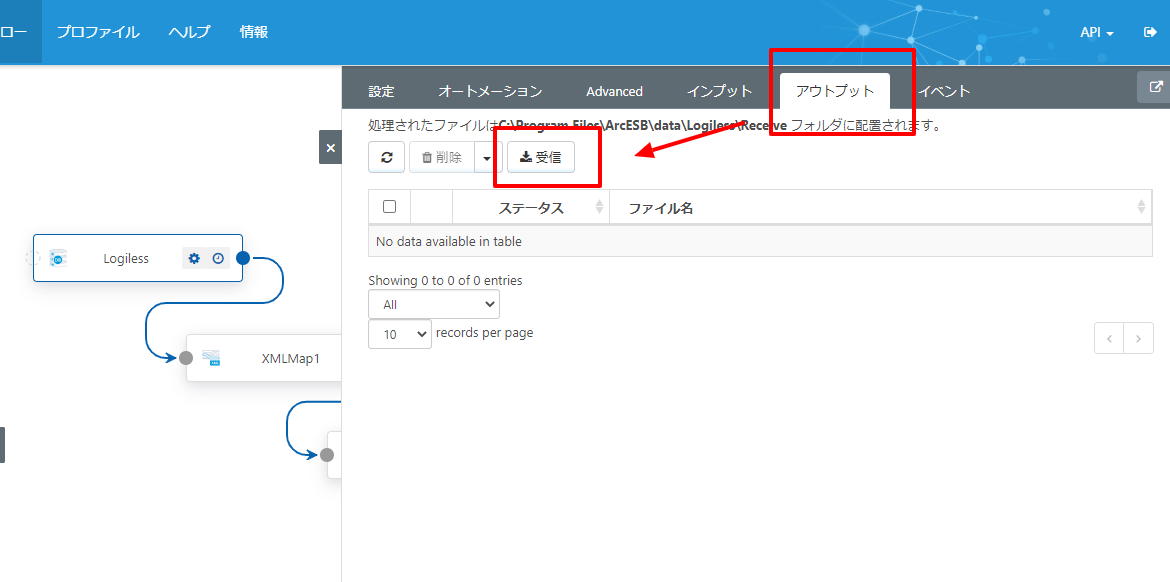Open the panel in new window icon
The width and height of the screenshot is (1170, 582).
[1154, 87]
